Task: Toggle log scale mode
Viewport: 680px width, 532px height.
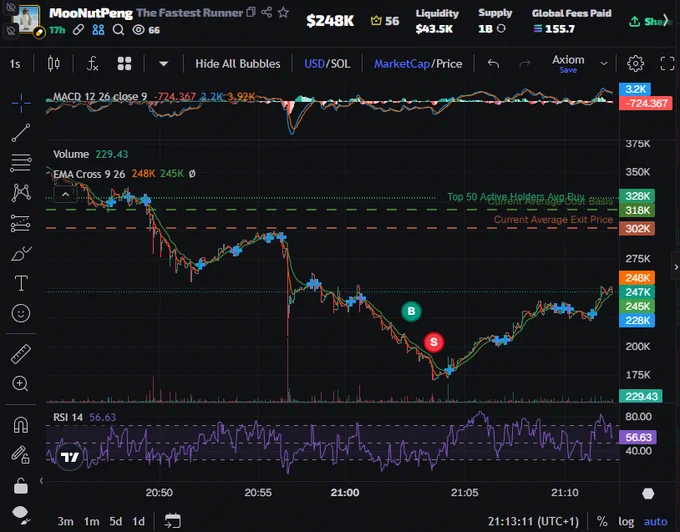Action: [626, 521]
